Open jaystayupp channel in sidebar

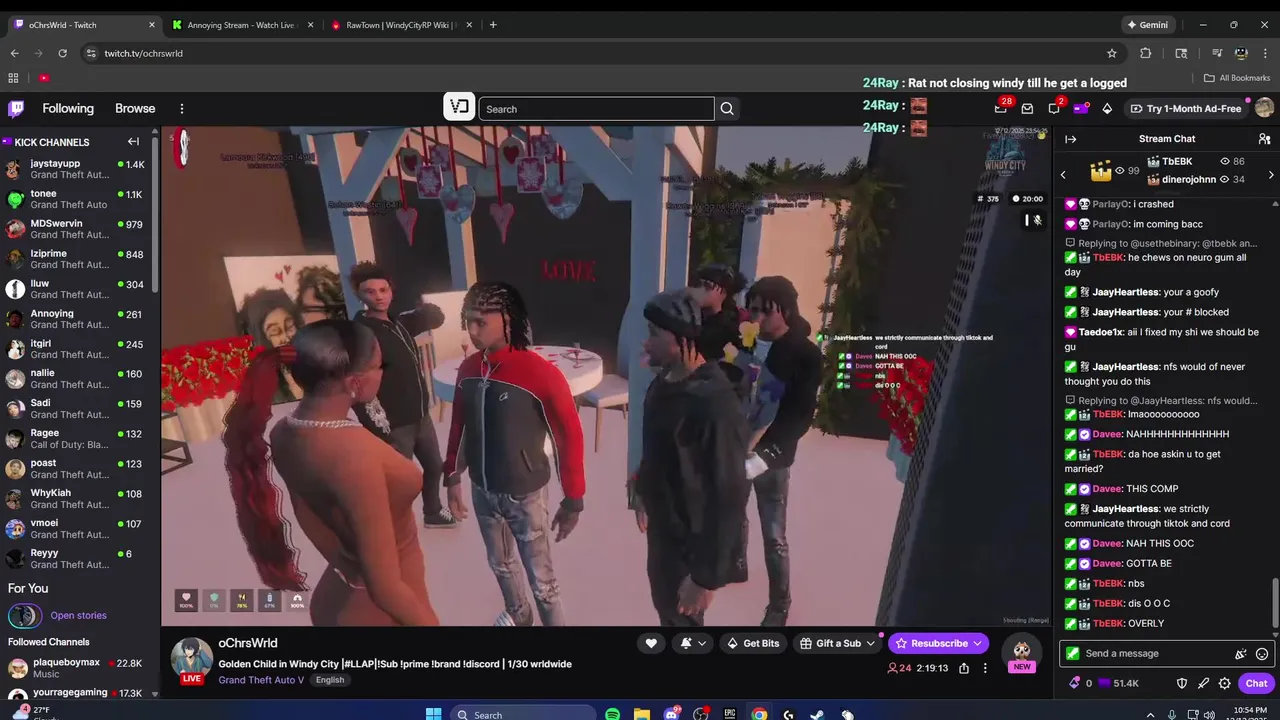pyautogui.click(x=76, y=170)
